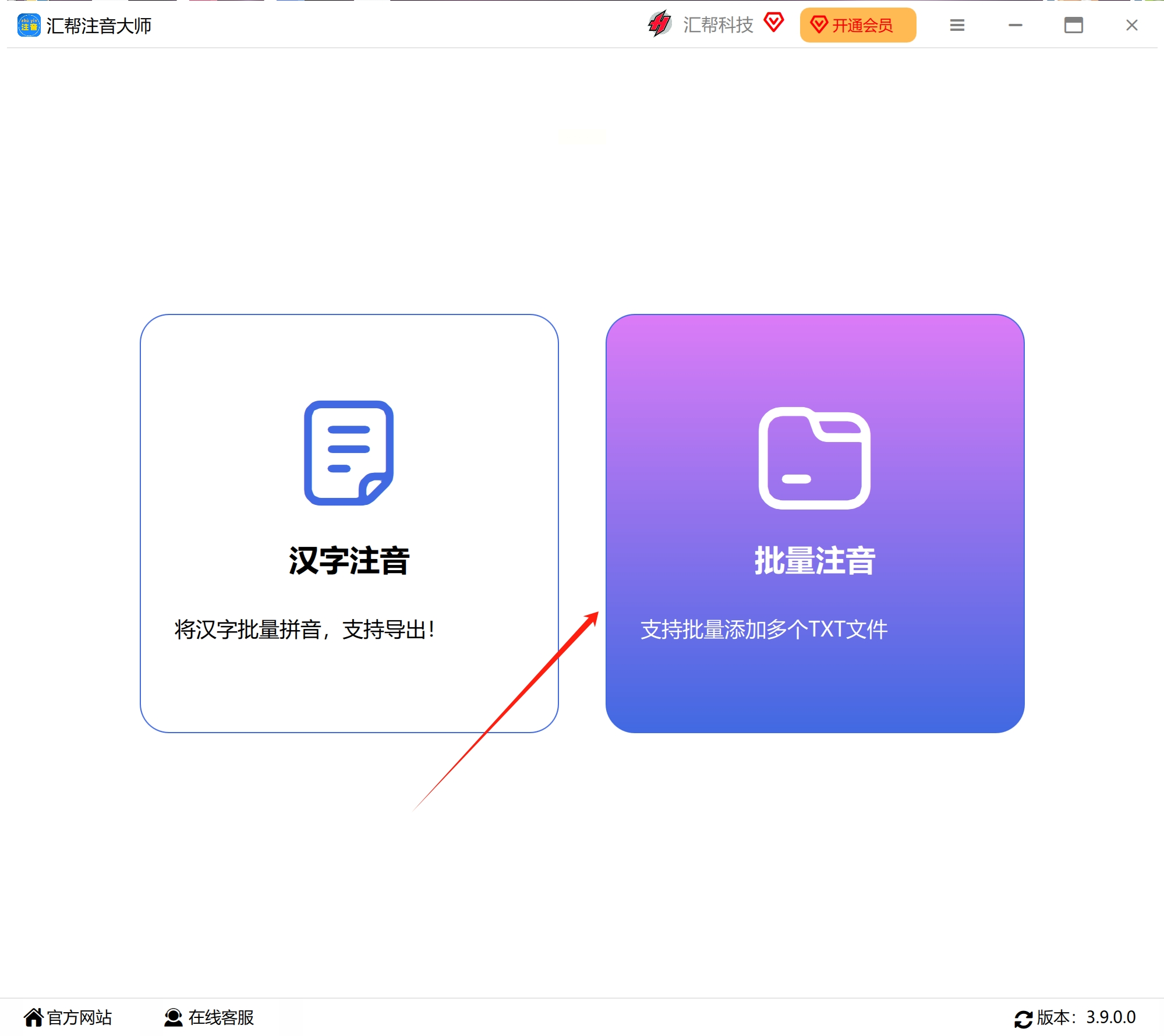This screenshot has height=1036, width=1164.
Task: Close the 汇帮注音大师 window
Action: 1132,25
